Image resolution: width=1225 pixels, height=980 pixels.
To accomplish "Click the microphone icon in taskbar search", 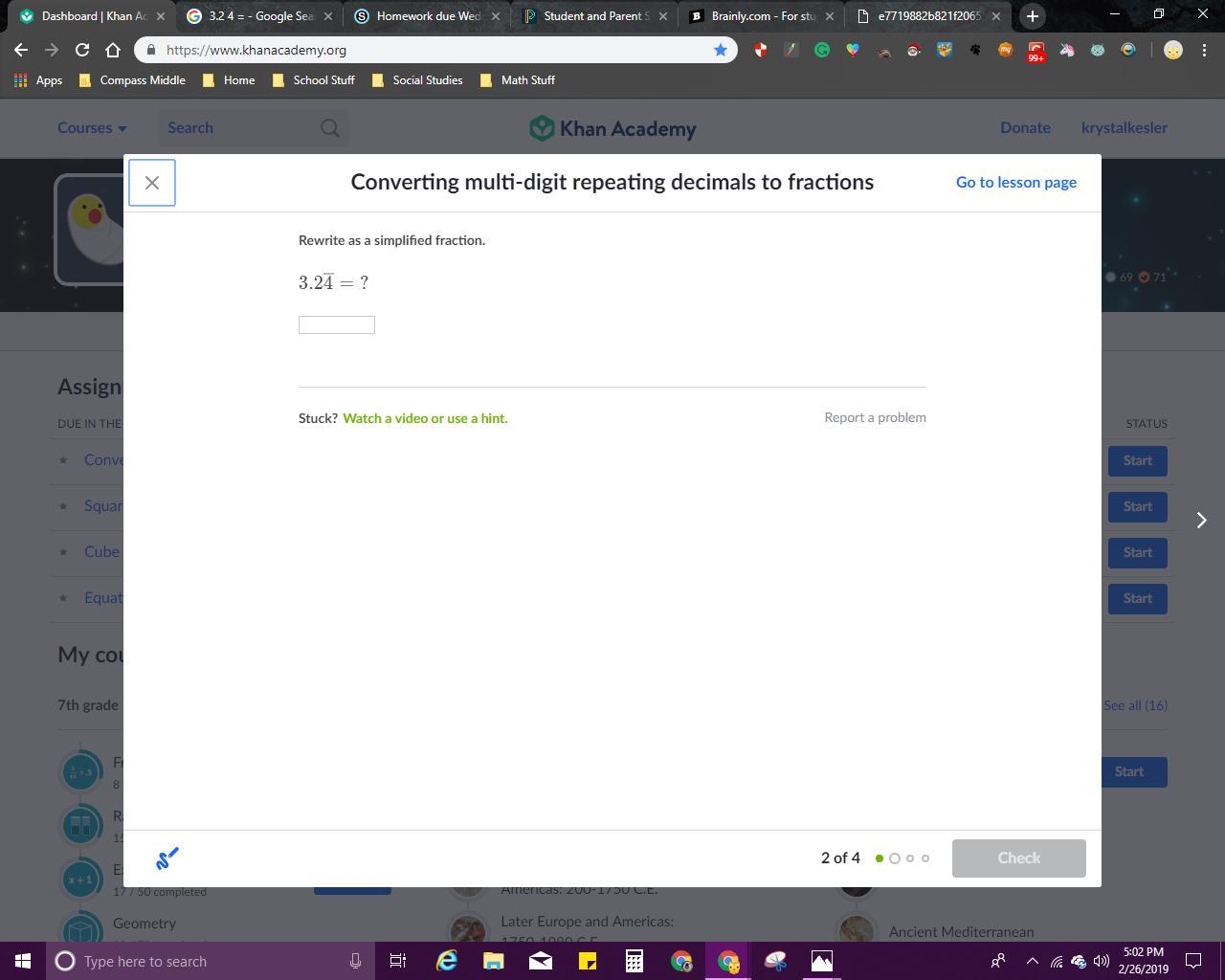I will (355, 961).
